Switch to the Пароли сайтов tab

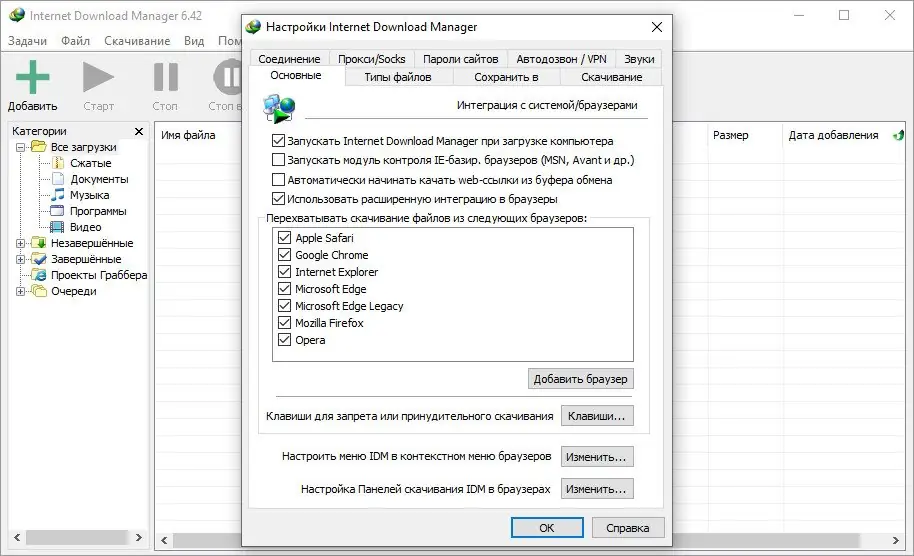[x=460, y=59]
